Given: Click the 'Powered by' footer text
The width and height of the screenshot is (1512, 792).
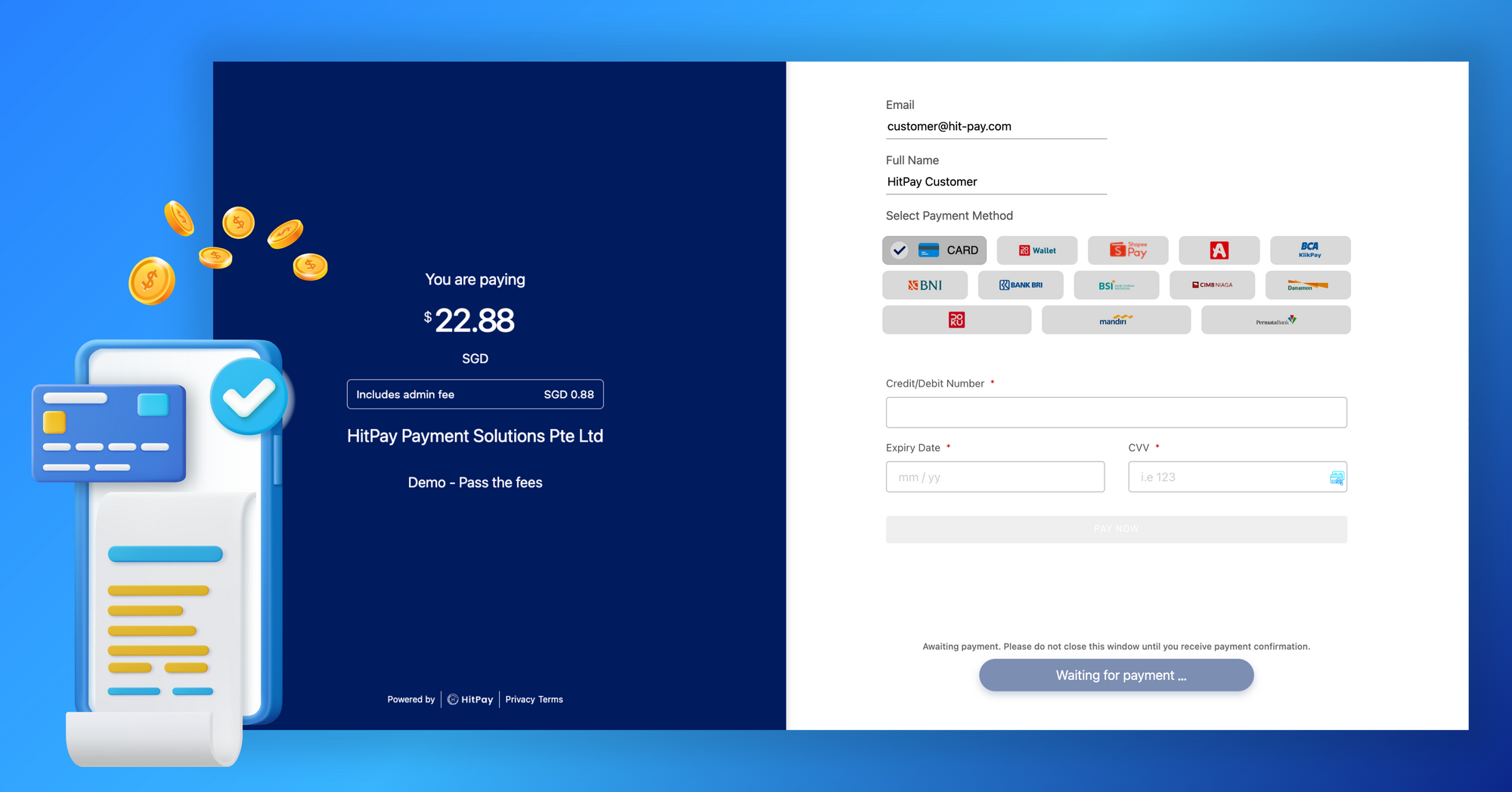Looking at the screenshot, I should pos(411,700).
